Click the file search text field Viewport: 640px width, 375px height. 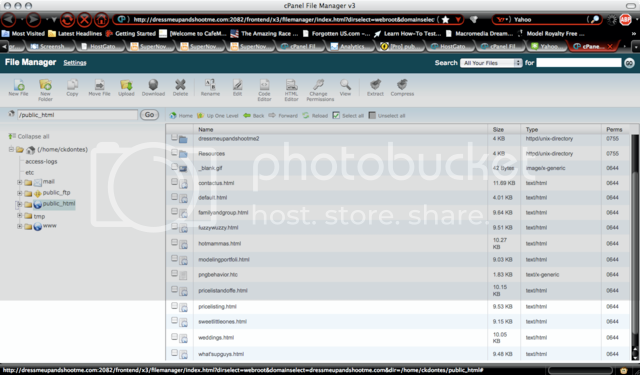coord(579,62)
